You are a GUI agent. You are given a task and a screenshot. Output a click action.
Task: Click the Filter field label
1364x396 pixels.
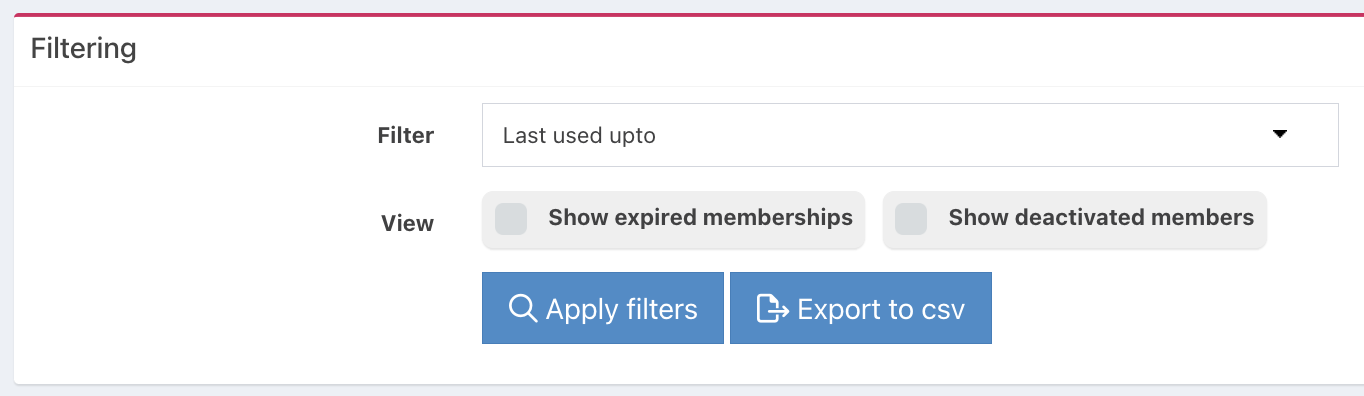click(405, 135)
